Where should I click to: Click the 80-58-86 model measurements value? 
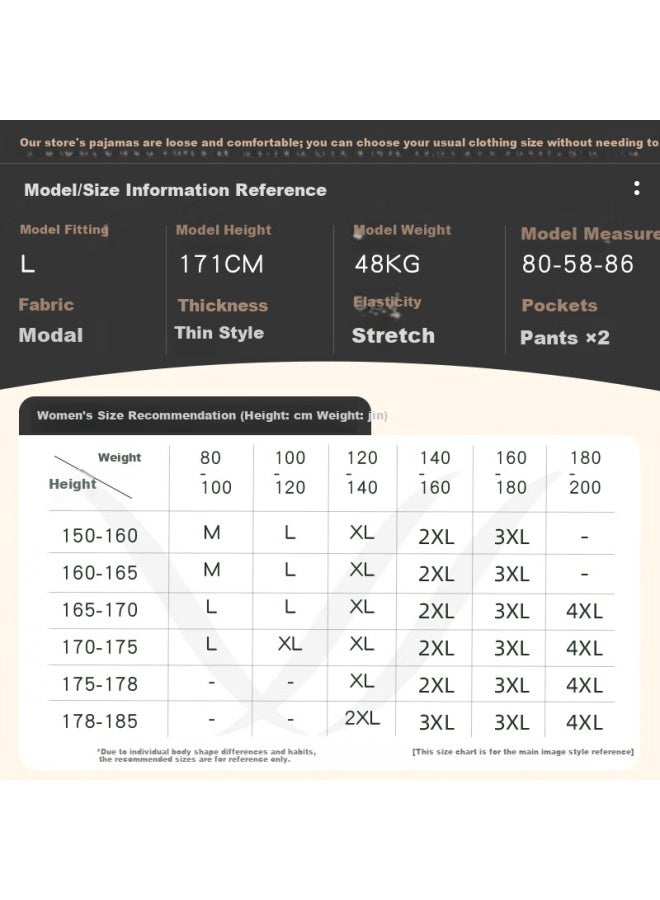577,264
